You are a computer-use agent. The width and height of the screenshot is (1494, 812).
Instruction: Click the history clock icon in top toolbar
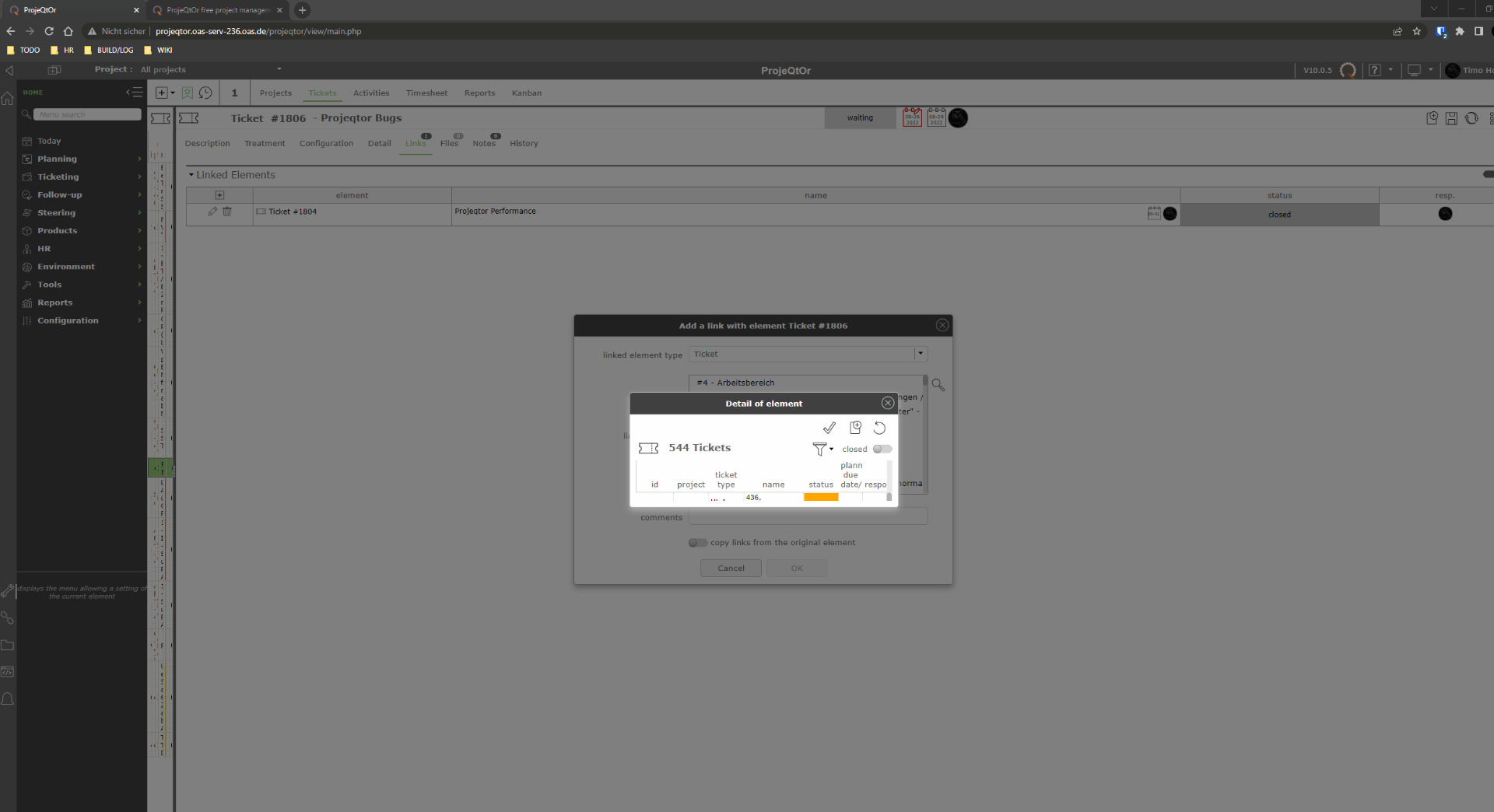pos(205,93)
